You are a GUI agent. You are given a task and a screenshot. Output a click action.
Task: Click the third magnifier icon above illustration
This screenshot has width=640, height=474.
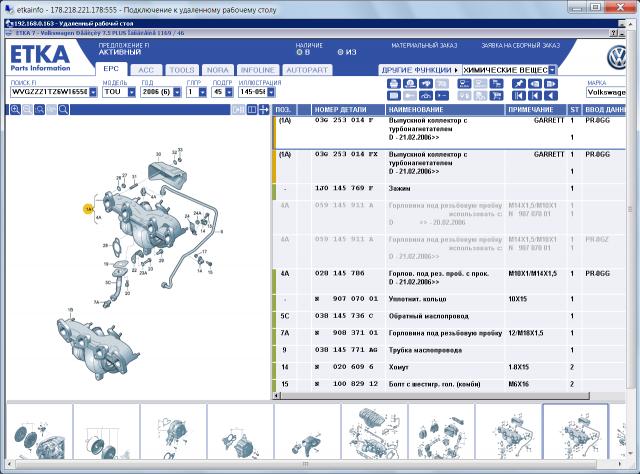pyautogui.click(x=39, y=109)
